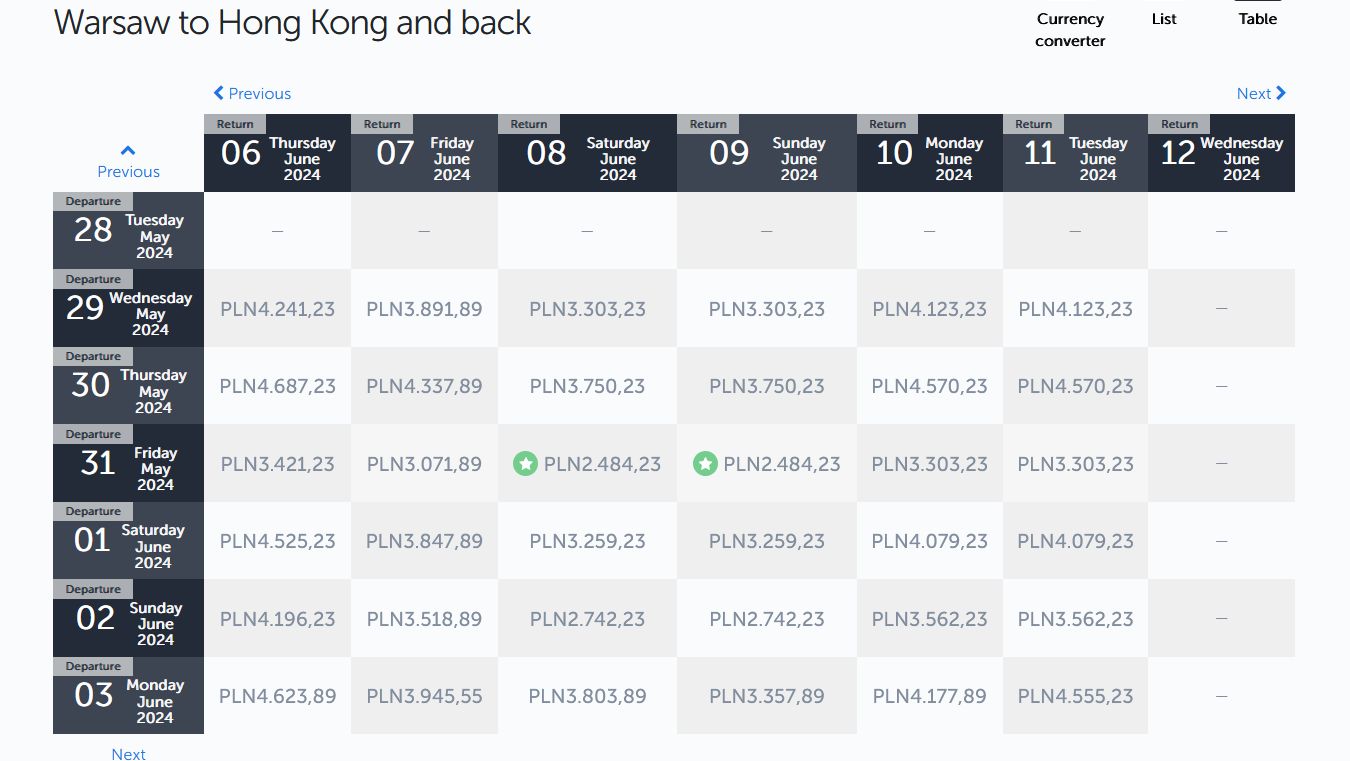
Task: Click the green star icon for 09 June return
Action: click(706, 463)
